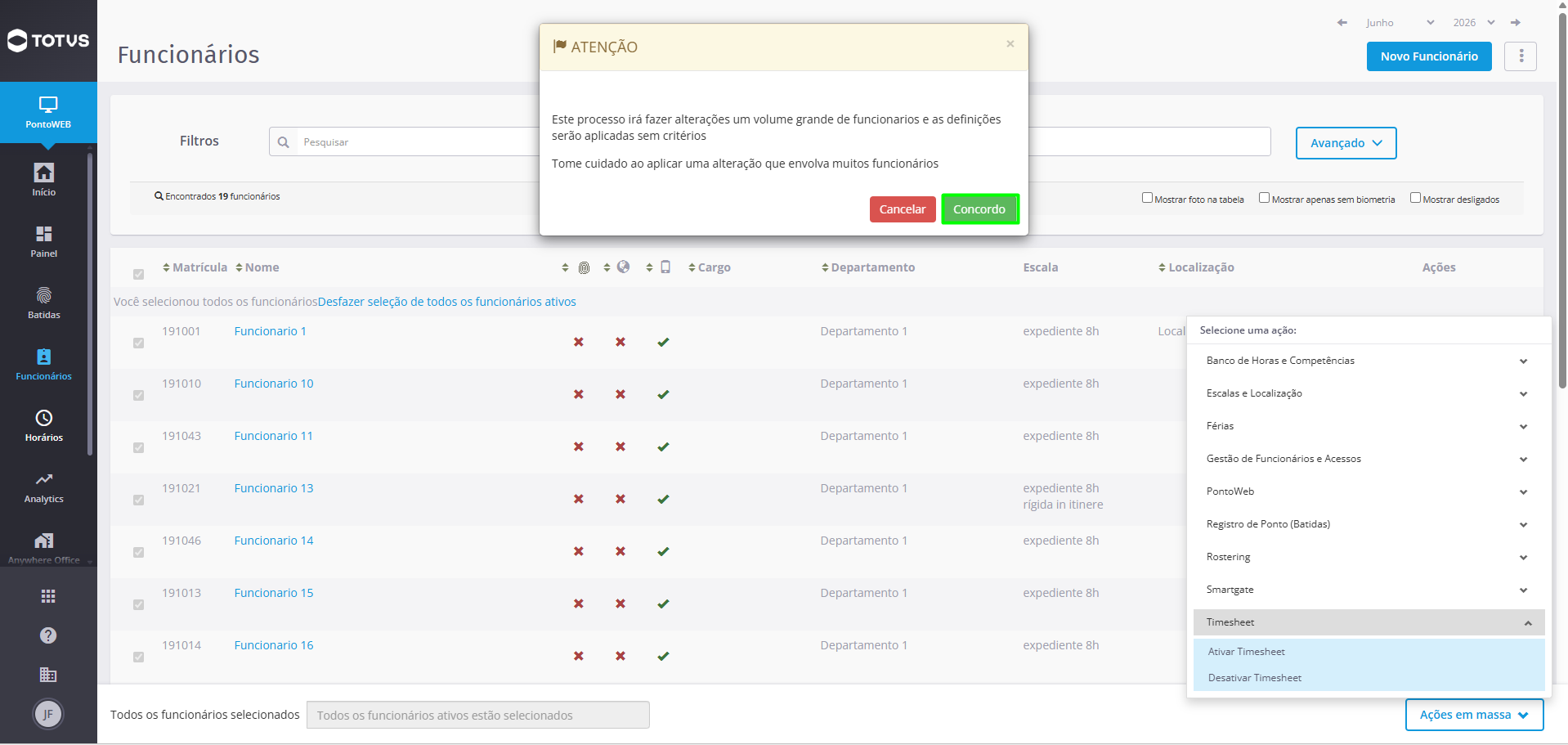Open the JF user avatar
The width and height of the screenshot is (1568, 745).
48,714
